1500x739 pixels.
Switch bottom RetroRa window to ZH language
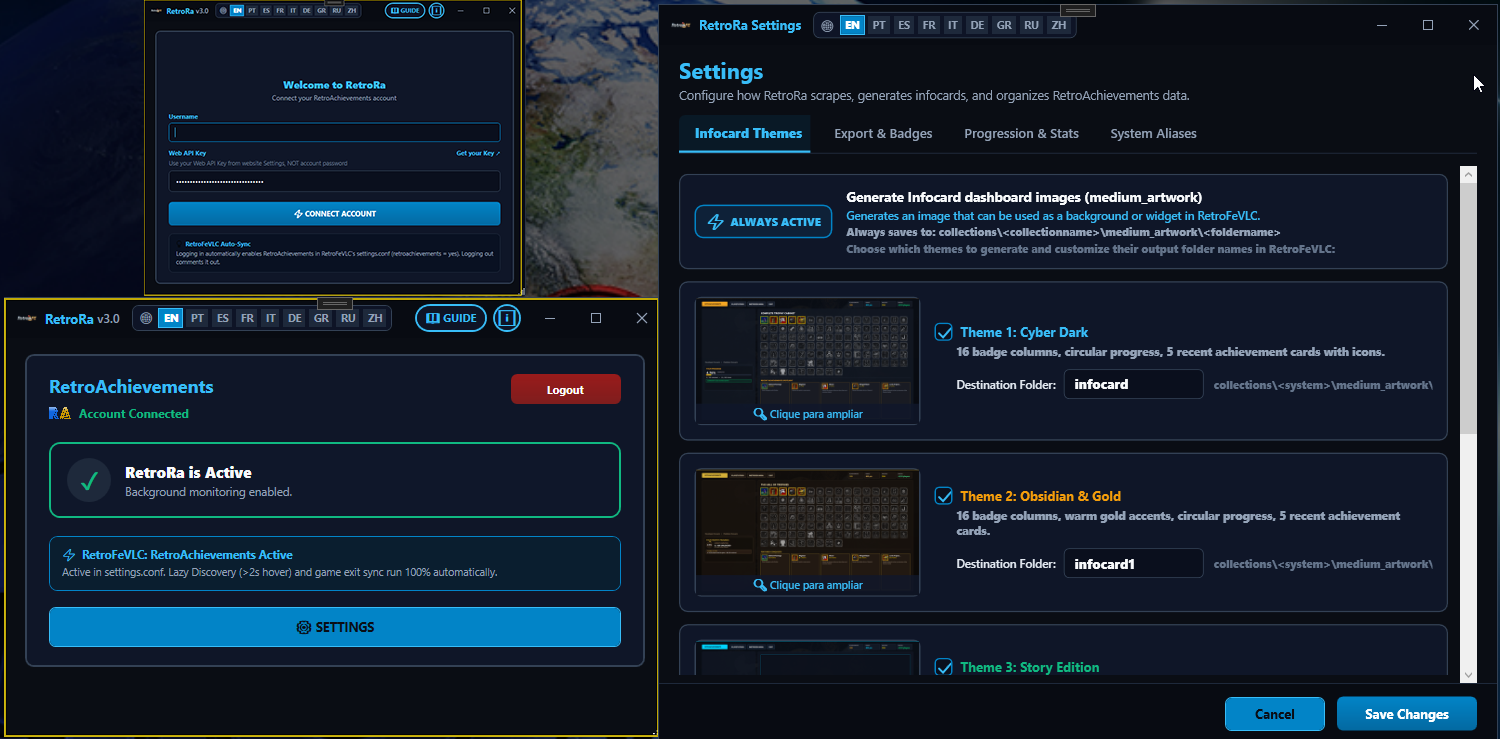pos(374,318)
